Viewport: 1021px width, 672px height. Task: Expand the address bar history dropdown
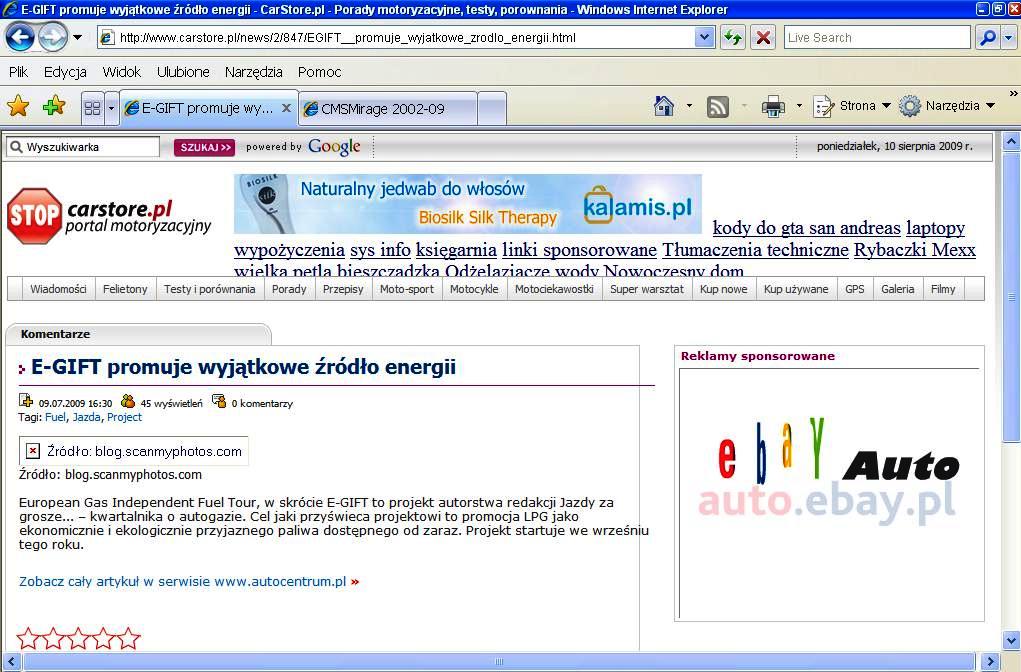coord(704,38)
